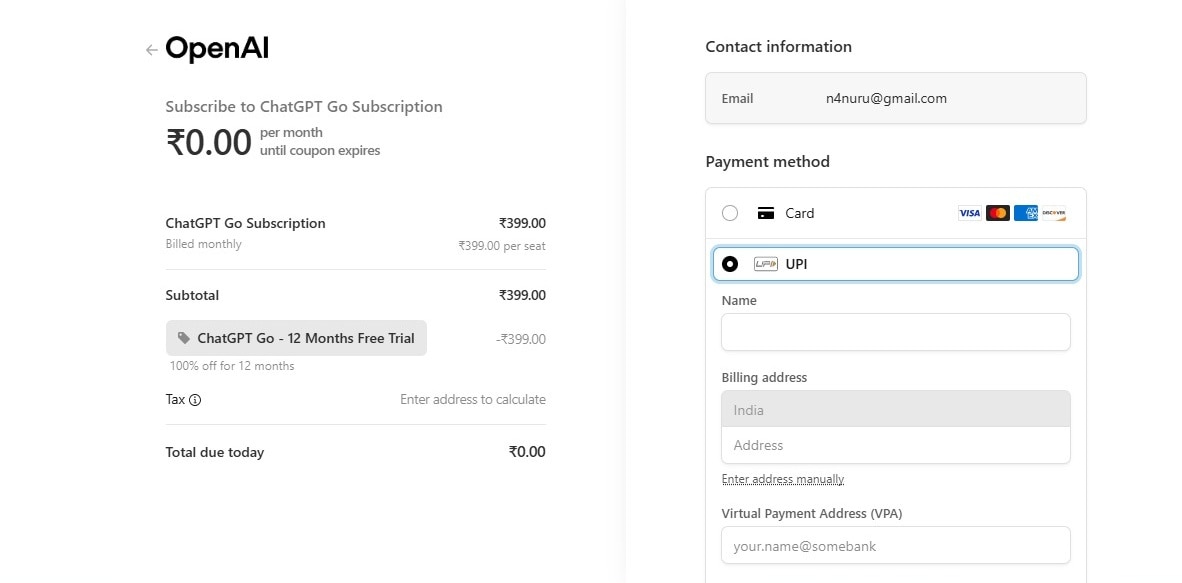The height and width of the screenshot is (583, 1182).
Task: Click the coupon tag icon
Action: tap(184, 338)
